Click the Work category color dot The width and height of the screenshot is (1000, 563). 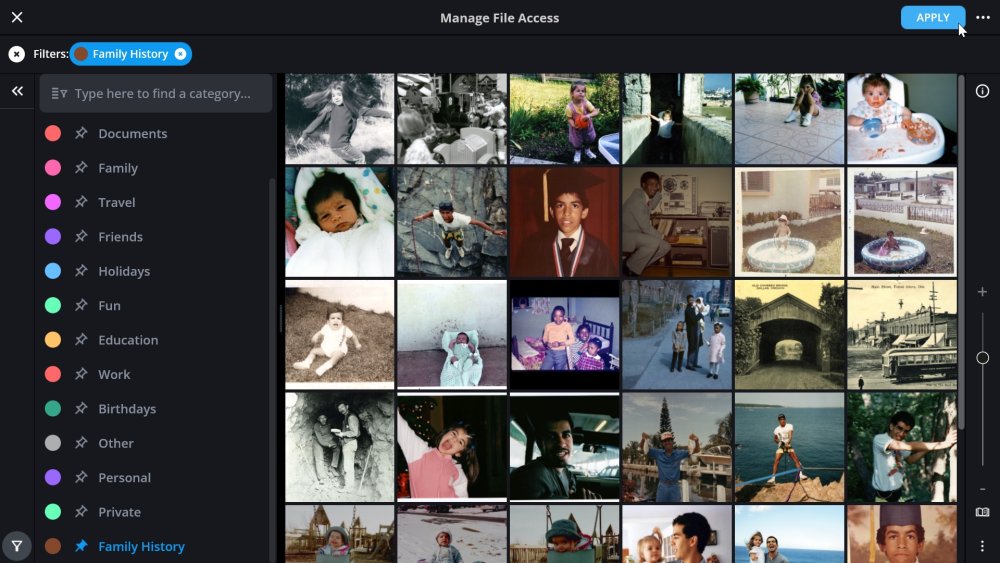pyautogui.click(x=53, y=374)
